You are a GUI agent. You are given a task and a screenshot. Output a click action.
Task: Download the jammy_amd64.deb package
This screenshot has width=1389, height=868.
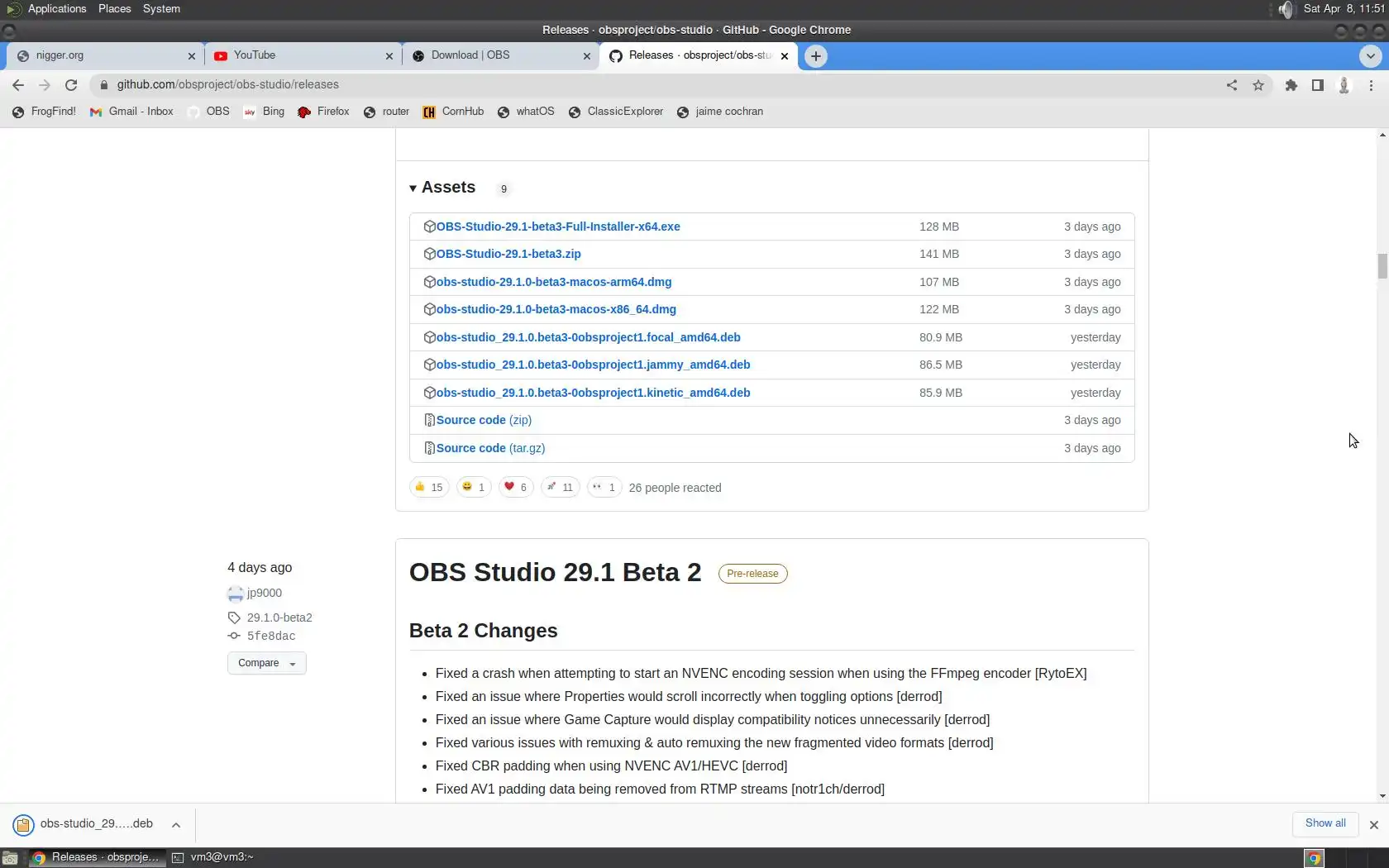tap(594, 365)
